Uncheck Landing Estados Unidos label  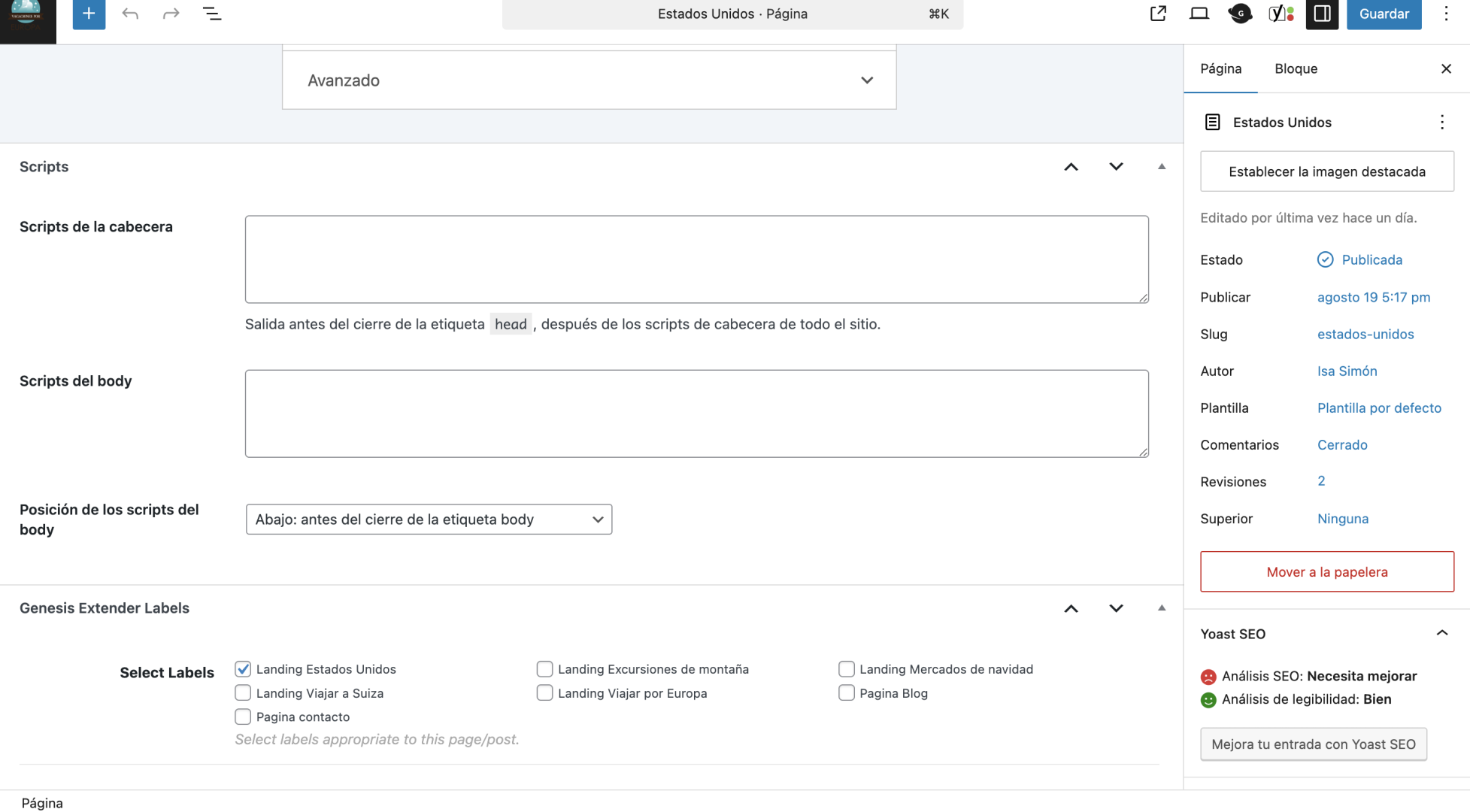(243, 669)
